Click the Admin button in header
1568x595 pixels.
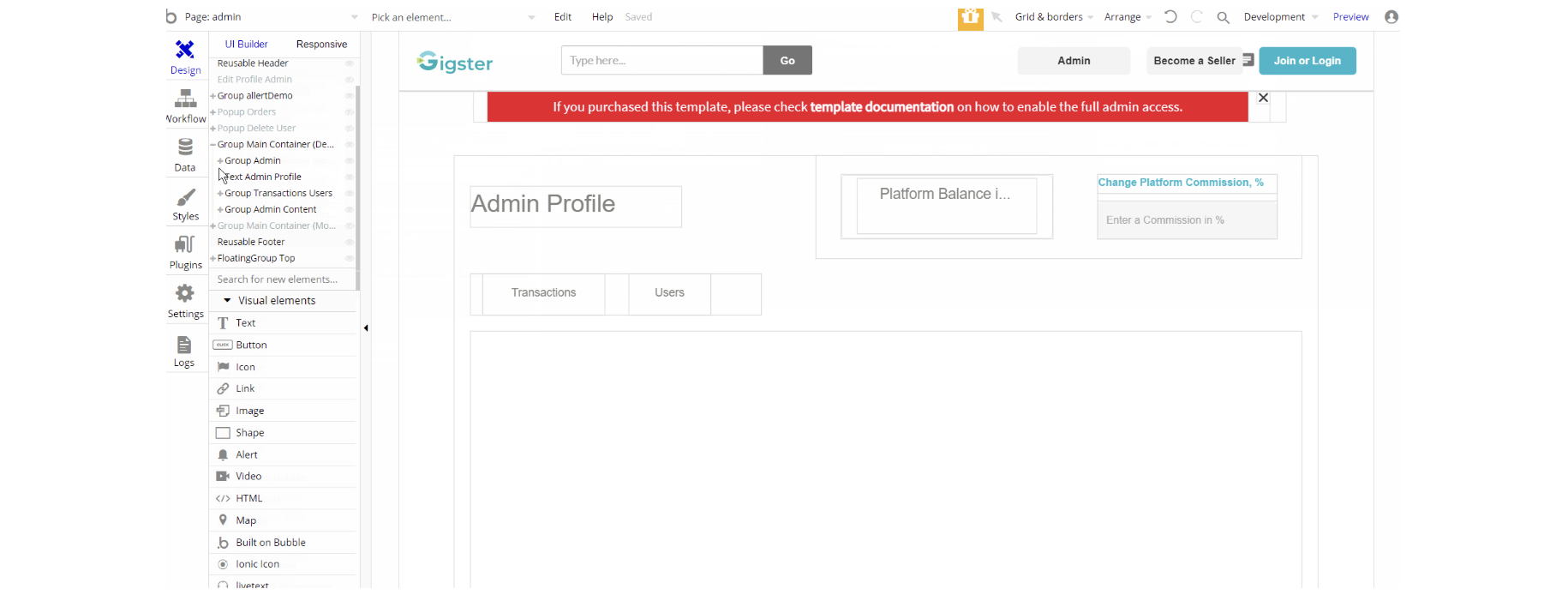1074,61
